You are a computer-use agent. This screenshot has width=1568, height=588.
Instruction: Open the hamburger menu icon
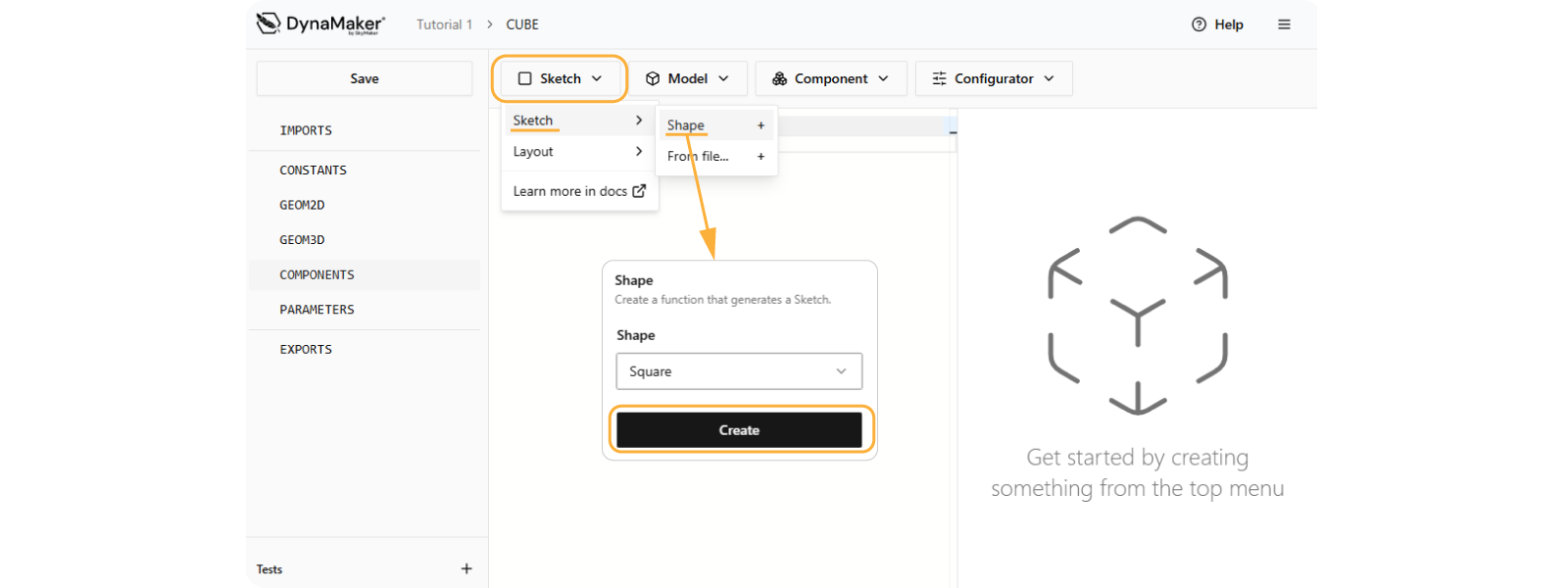1284,24
